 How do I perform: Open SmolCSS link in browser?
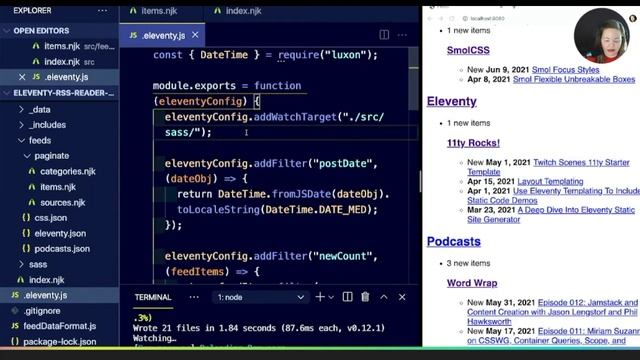(468, 50)
